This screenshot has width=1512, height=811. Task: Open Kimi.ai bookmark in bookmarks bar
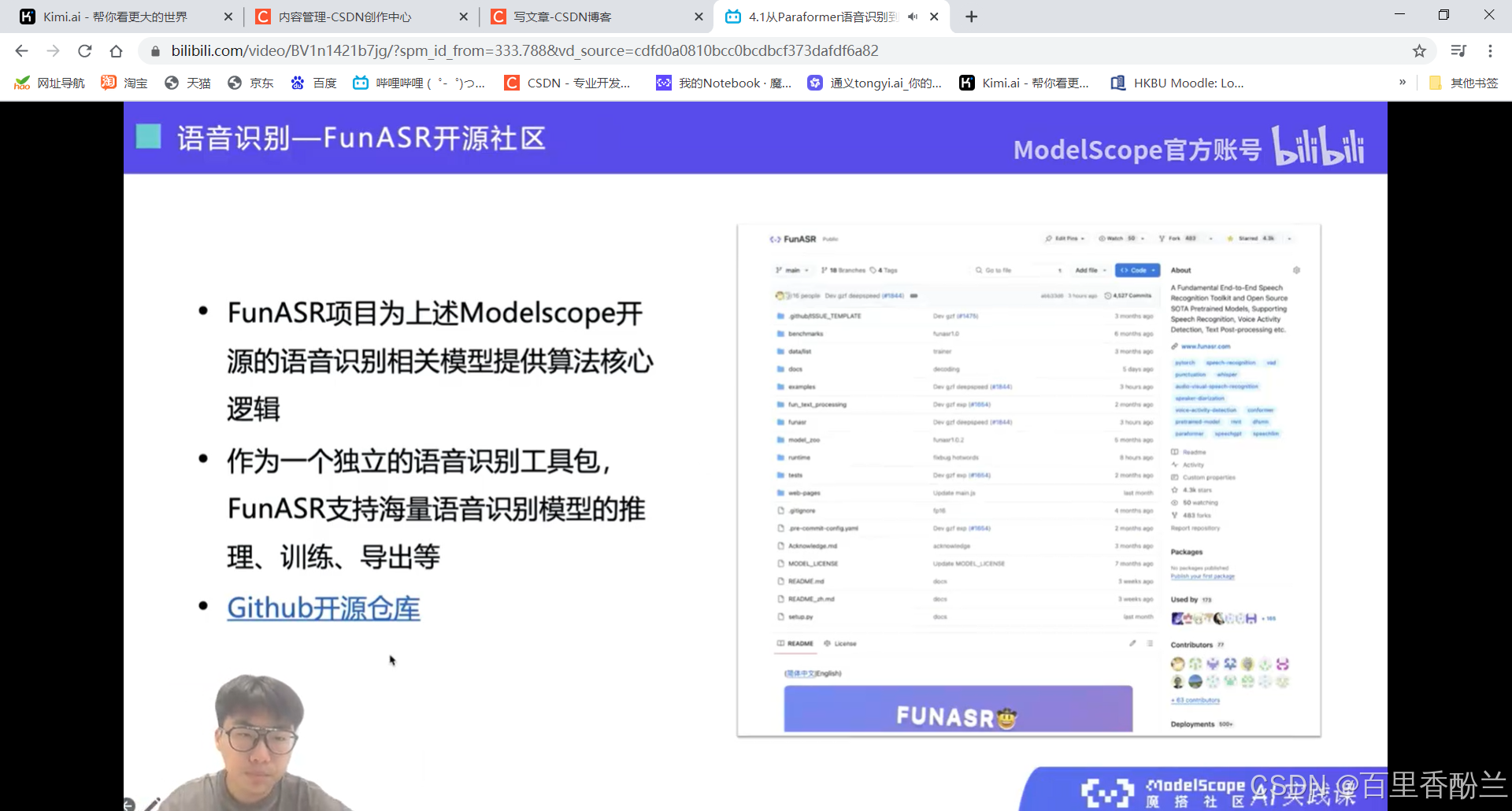click(x=1025, y=83)
